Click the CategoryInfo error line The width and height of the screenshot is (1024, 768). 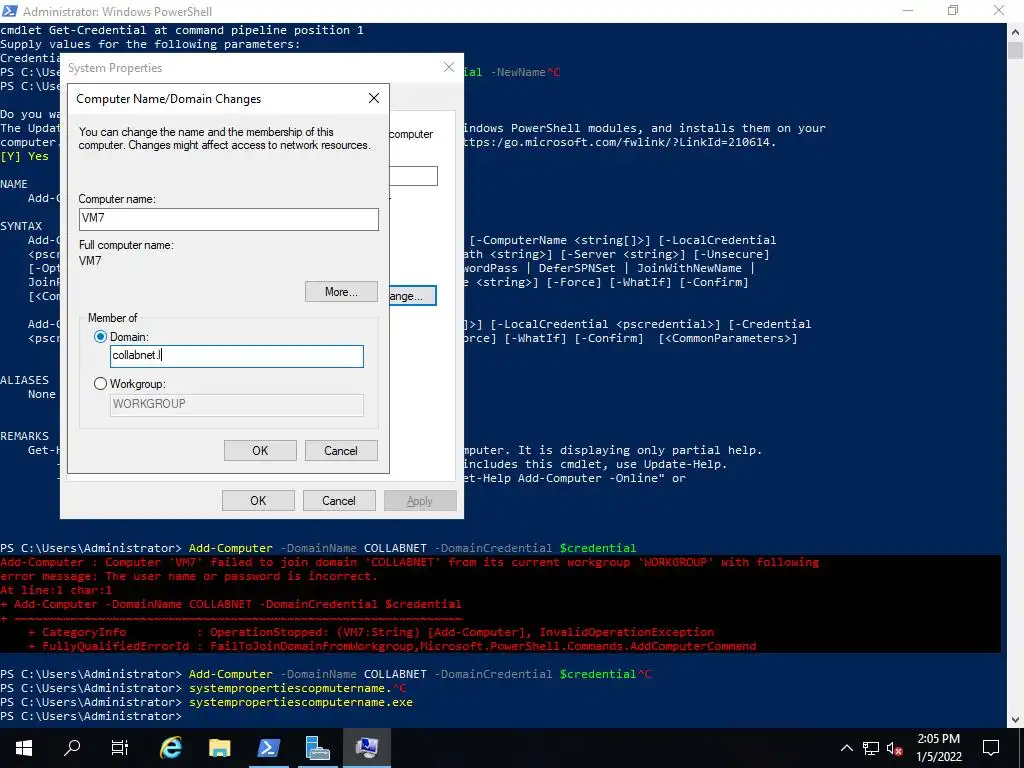click(371, 632)
